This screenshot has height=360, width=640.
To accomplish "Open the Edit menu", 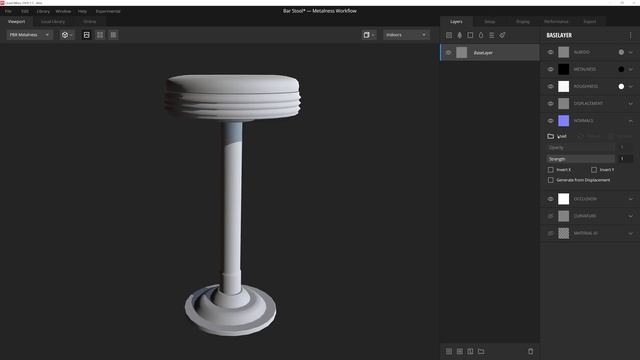I will coord(25,11).
